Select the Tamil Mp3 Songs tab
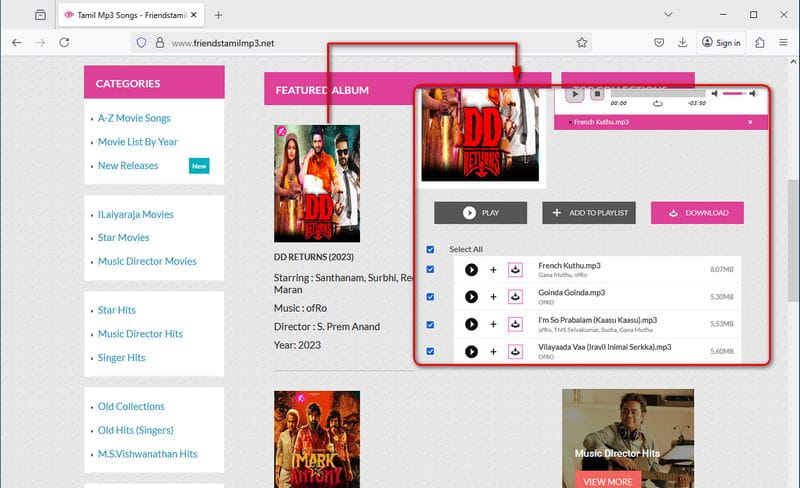Screen dimensions: 800x488 (x=131, y=15)
